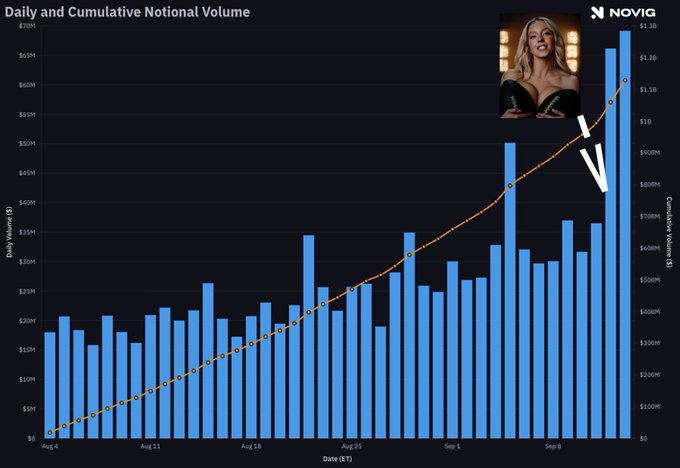Image resolution: width=680 pixels, height=468 pixels.
Task: Click the '$900M' cumulative axis label
Action: point(650,153)
